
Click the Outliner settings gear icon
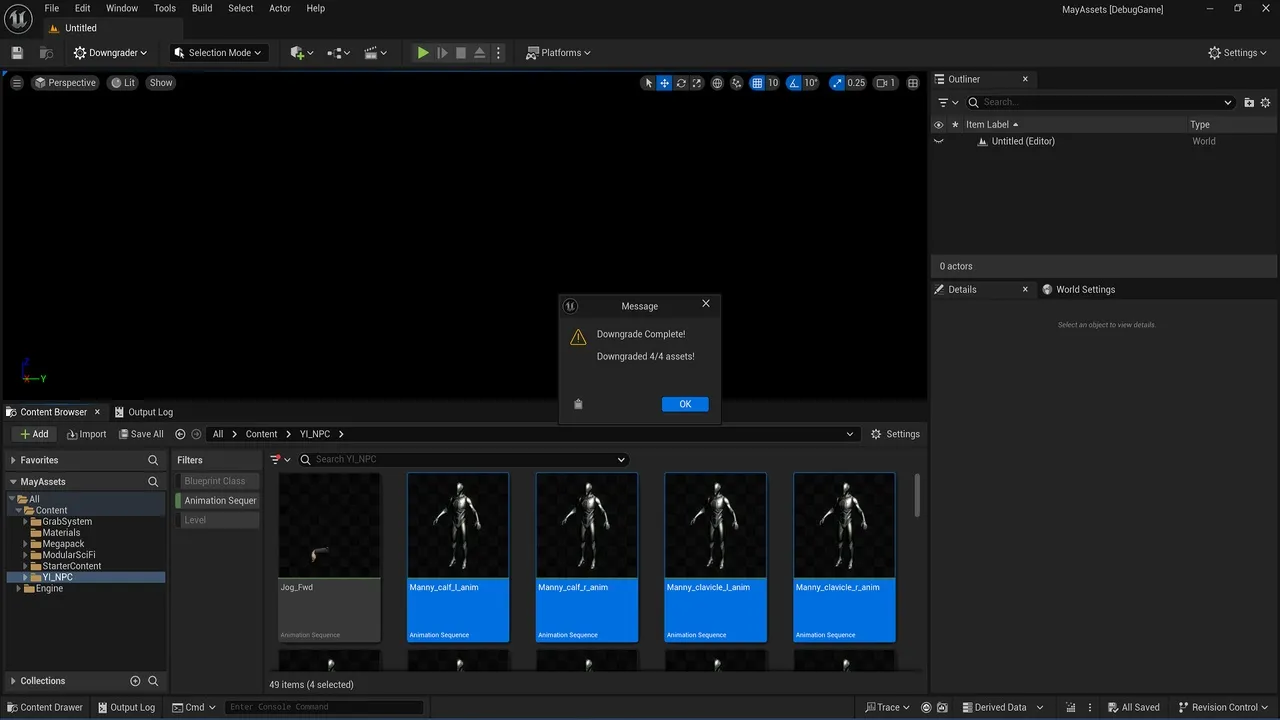click(x=1265, y=102)
